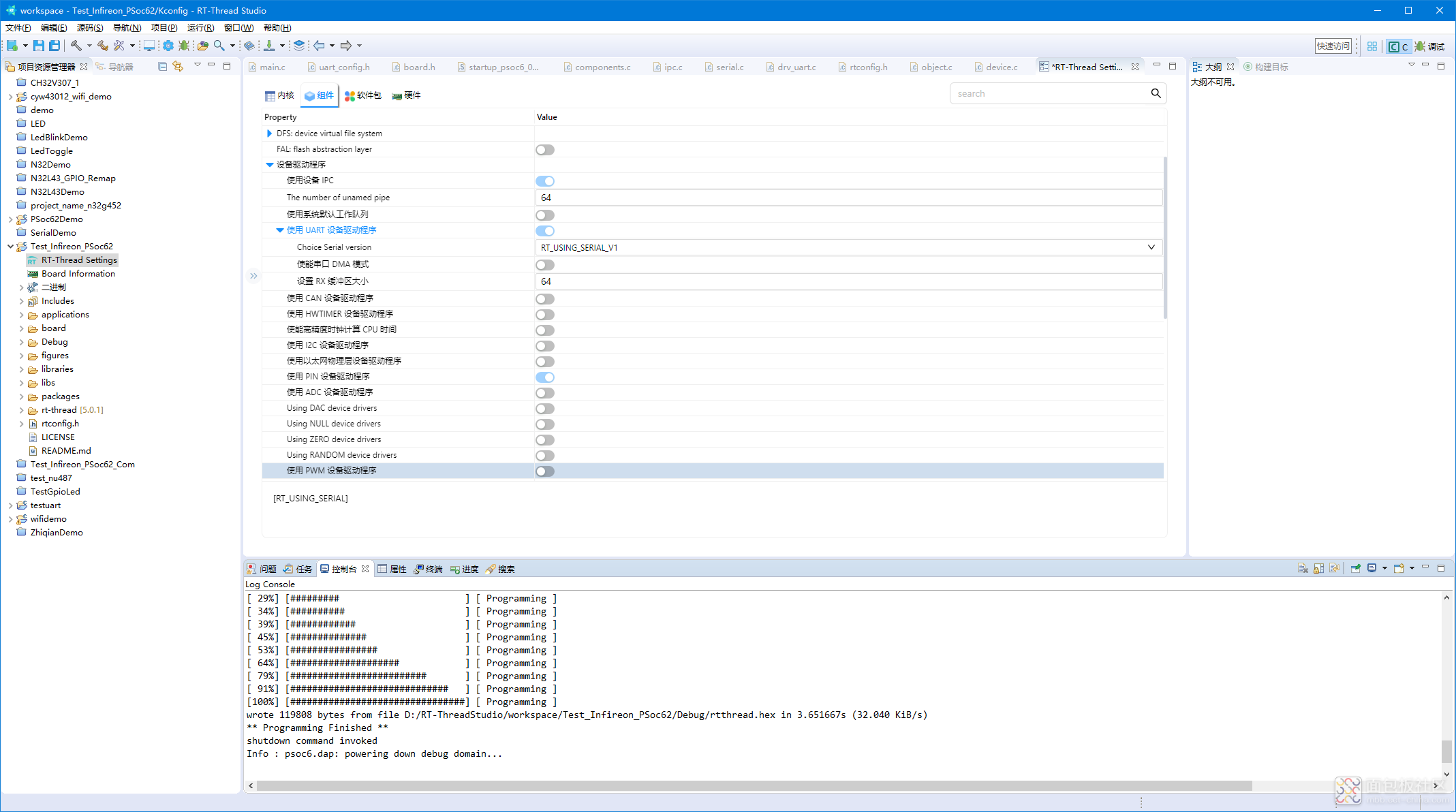Disable 使用 PIN 设备驱动程序 switch

coord(545,377)
